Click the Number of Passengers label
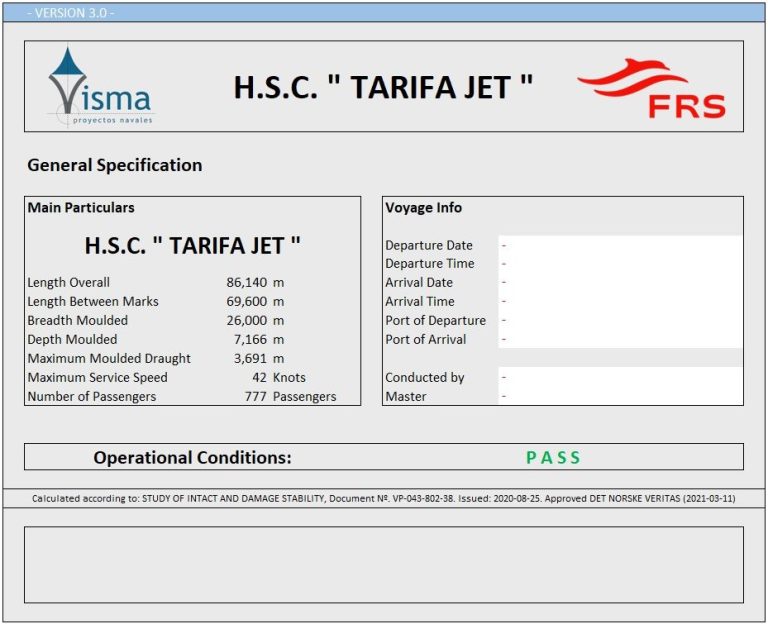Viewport: 768px width, 624px height. (92, 396)
